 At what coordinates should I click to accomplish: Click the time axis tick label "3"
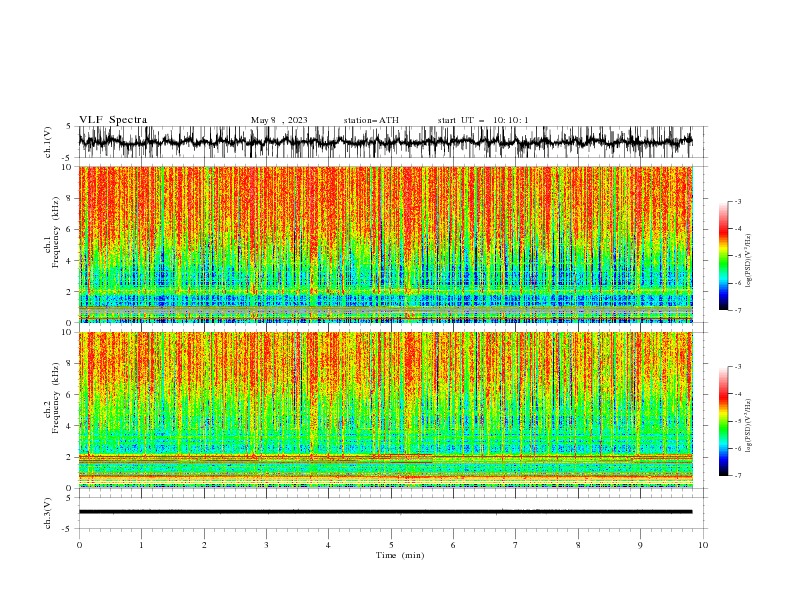coord(266,545)
